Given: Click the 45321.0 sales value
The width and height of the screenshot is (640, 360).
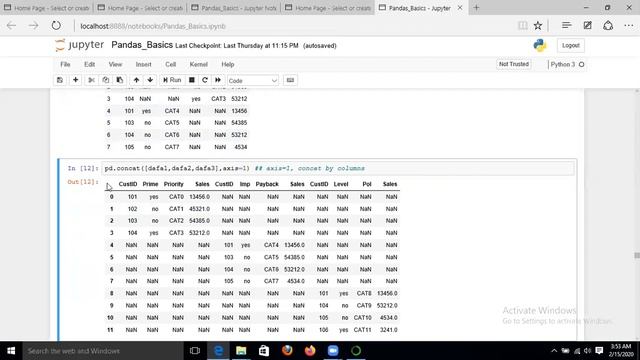Looking at the screenshot, I should pyautogui.click(x=199, y=209).
